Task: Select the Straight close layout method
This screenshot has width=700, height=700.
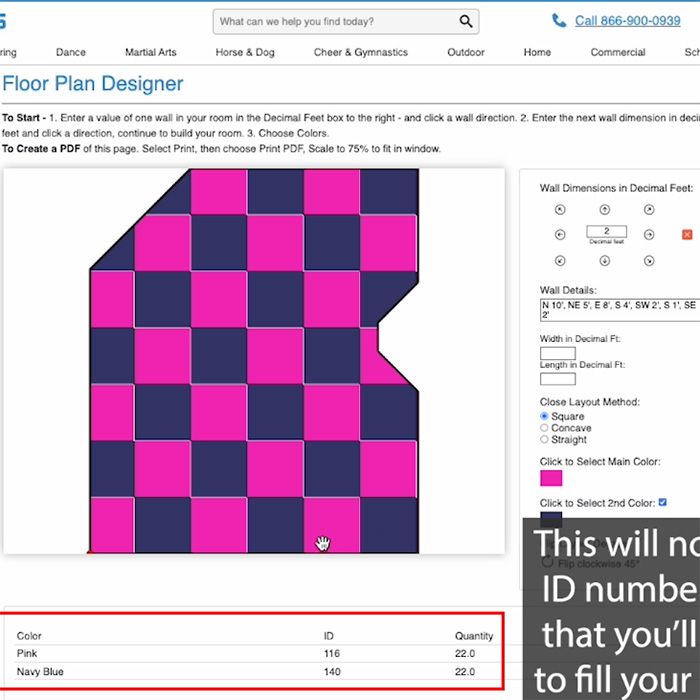Action: 544,439
